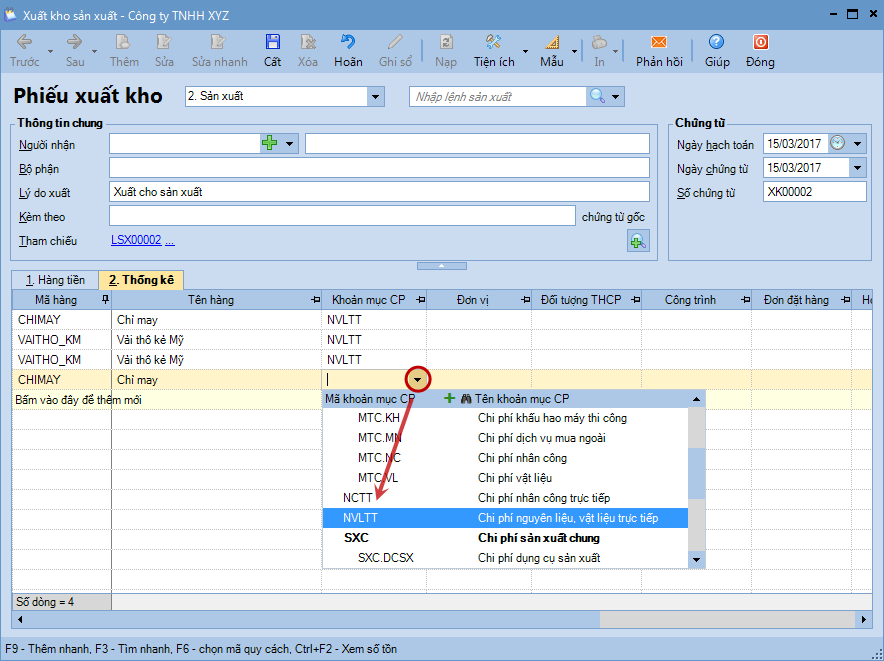Click green plus next to Người nhận
The width and height of the screenshot is (884, 661).
click(x=269, y=144)
